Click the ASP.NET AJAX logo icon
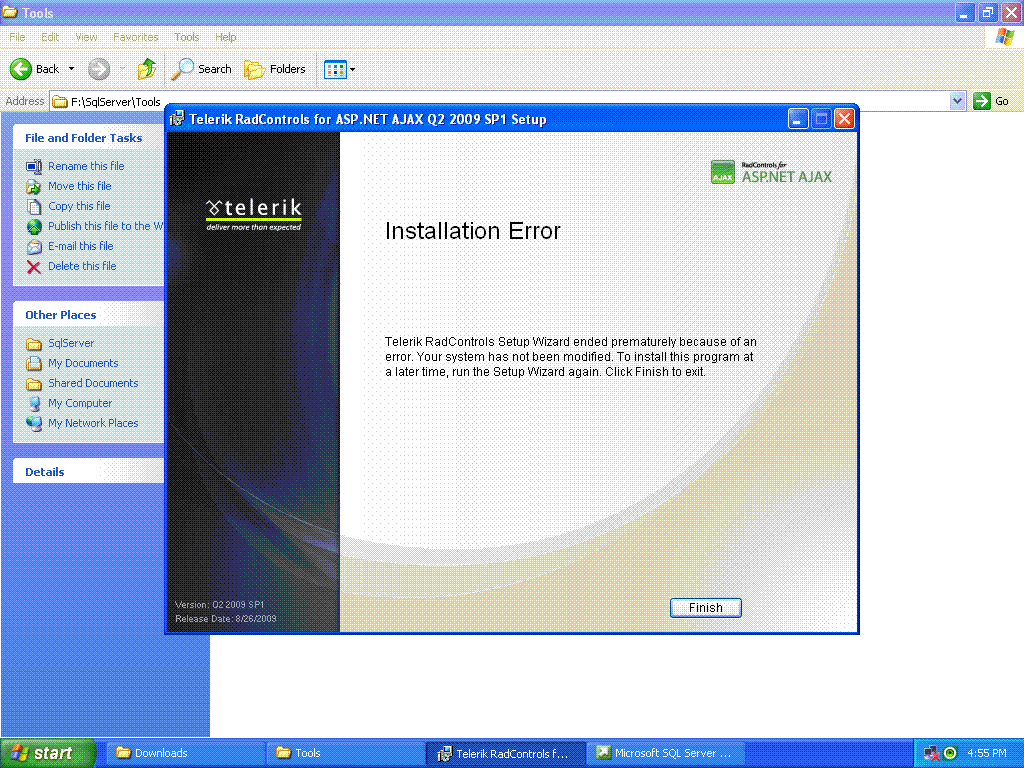 tap(723, 172)
